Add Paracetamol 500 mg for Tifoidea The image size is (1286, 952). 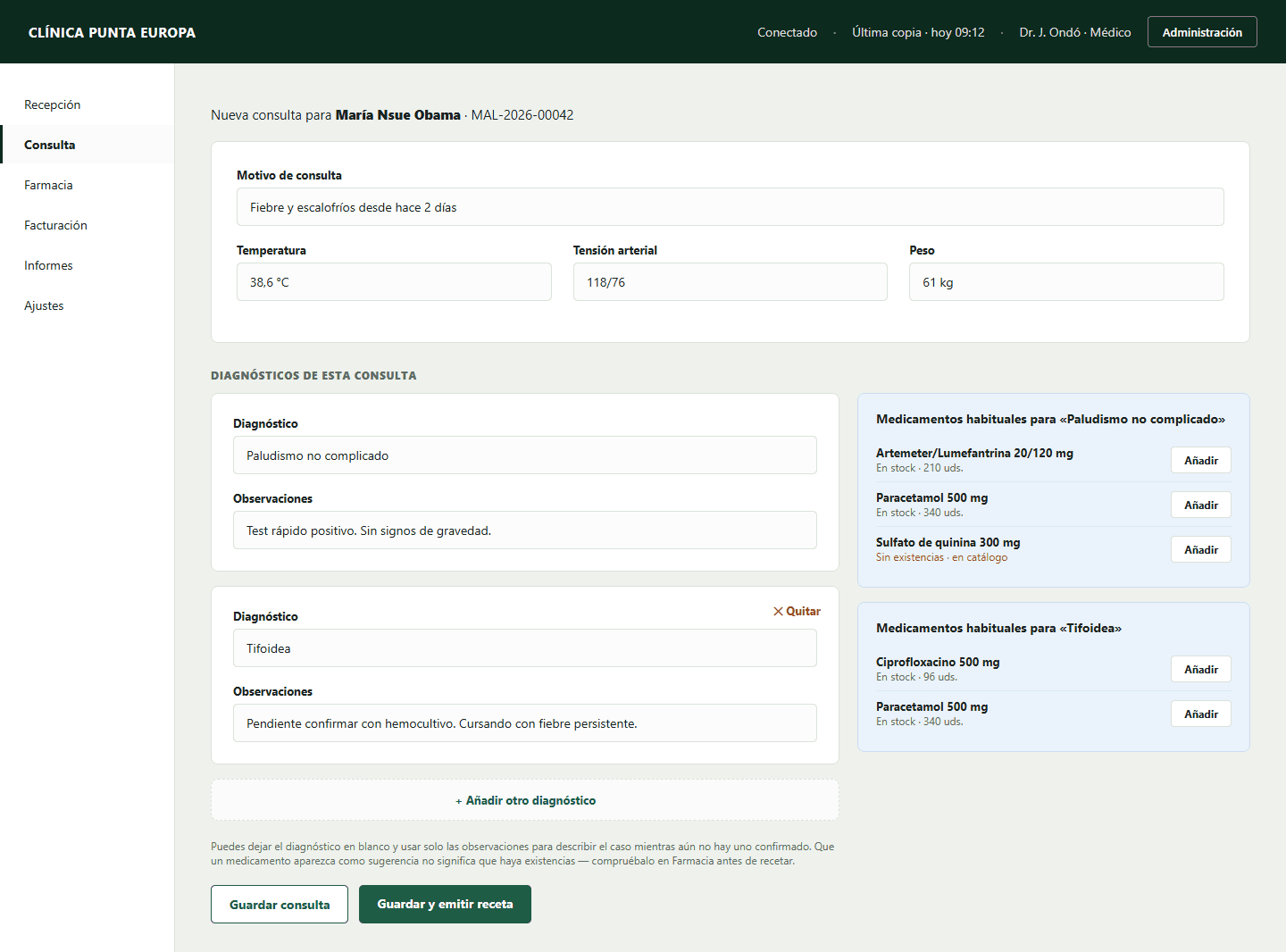(1201, 714)
